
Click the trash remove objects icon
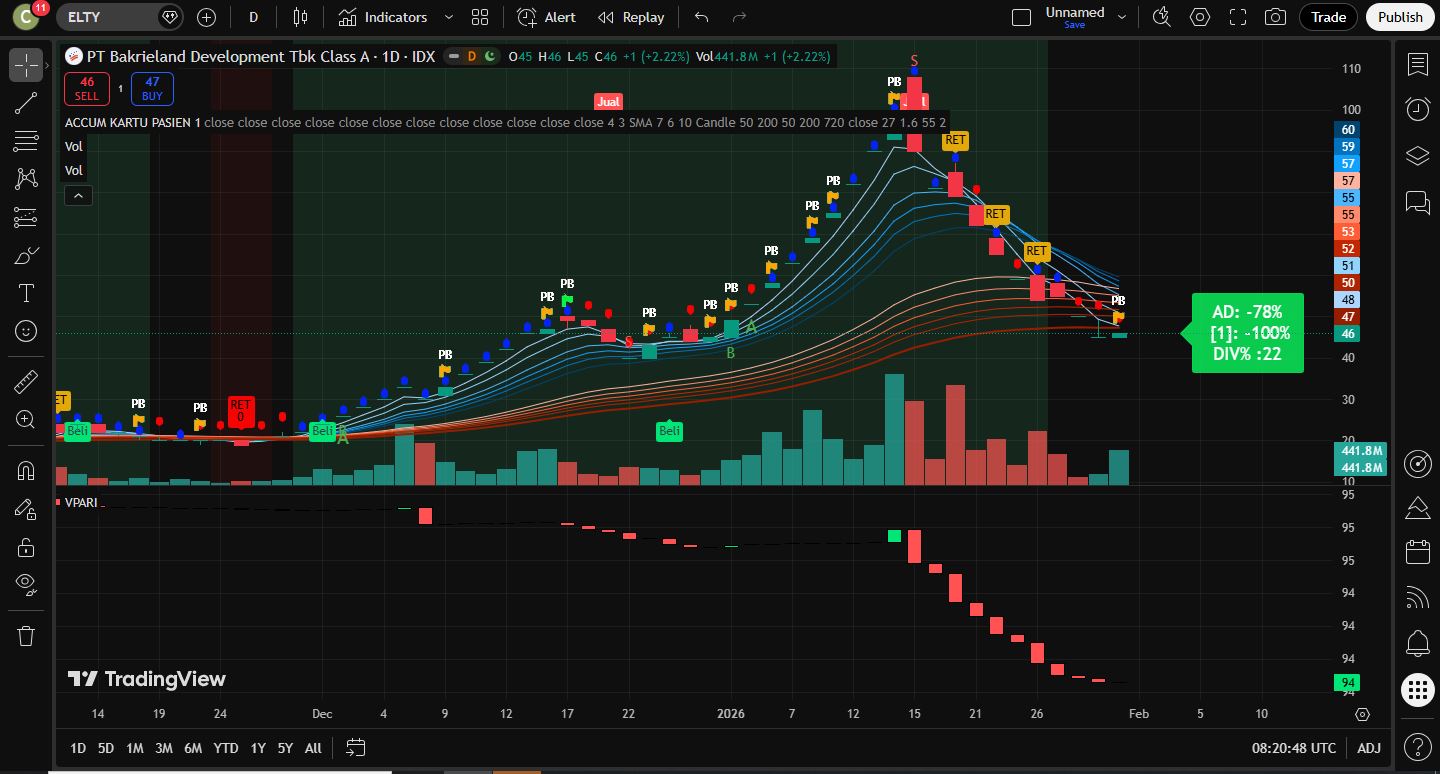[26, 636]
